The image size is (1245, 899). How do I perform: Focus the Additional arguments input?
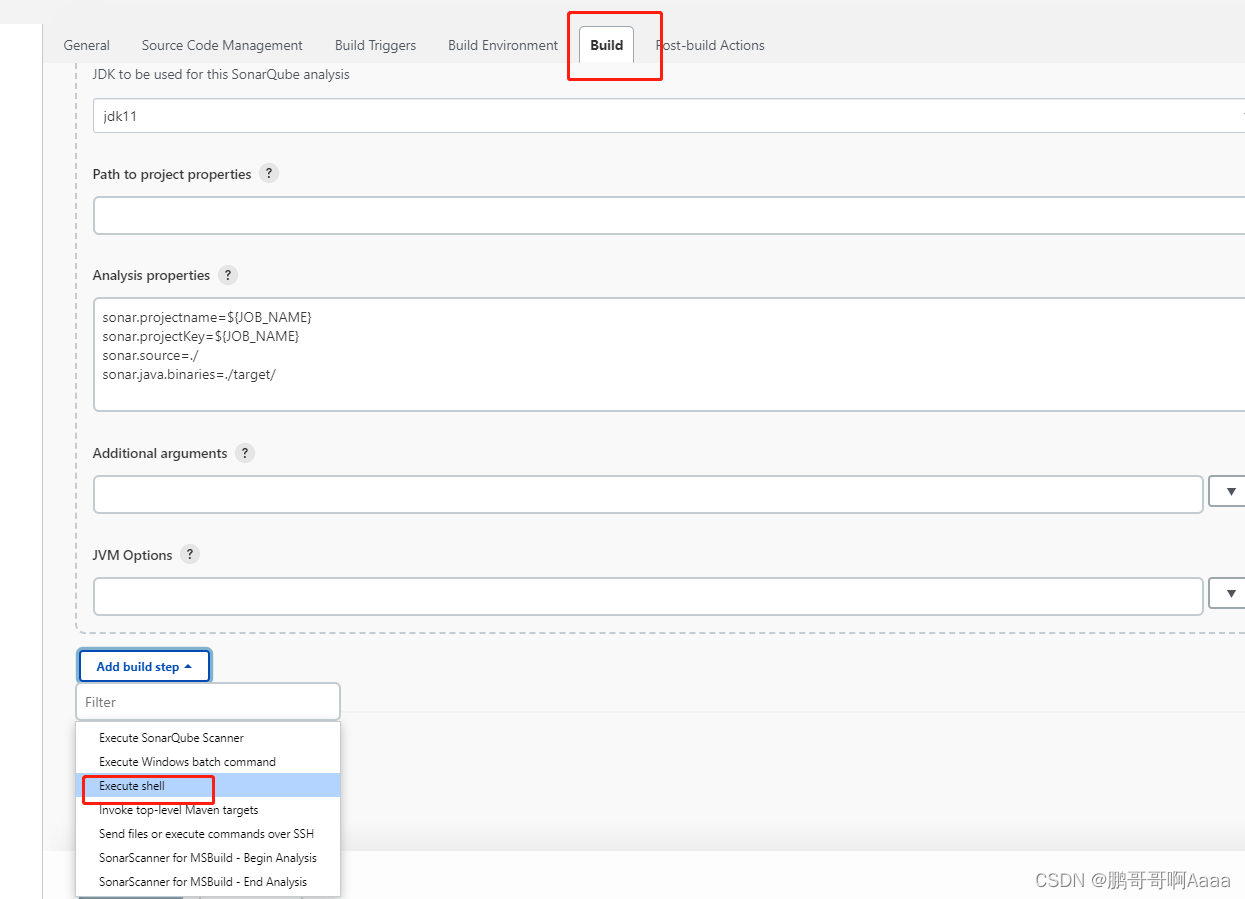pyautogui.click(x=648, y=494)
